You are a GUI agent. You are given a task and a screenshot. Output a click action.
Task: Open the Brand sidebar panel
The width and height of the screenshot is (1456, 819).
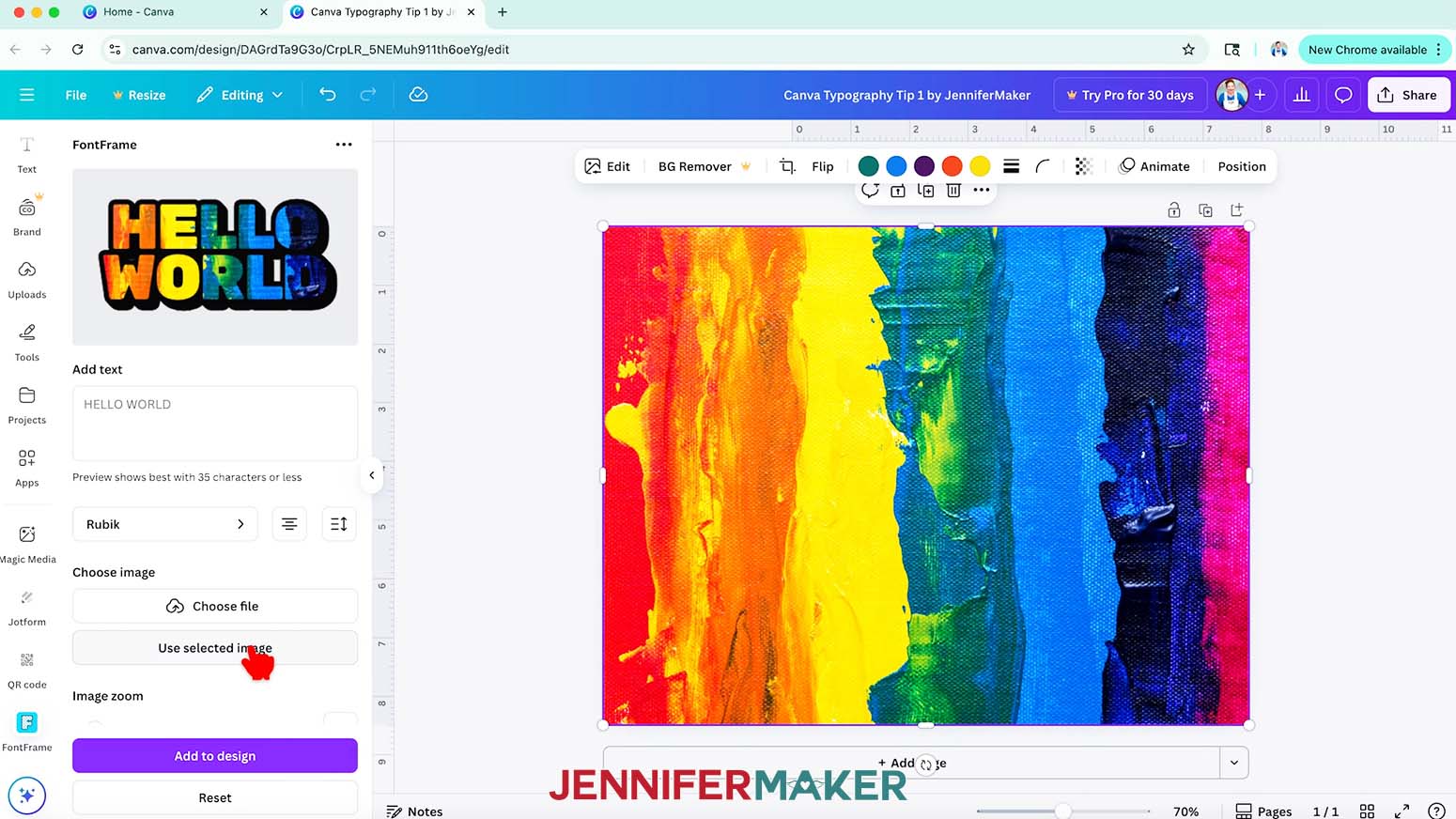coord(27,217)
